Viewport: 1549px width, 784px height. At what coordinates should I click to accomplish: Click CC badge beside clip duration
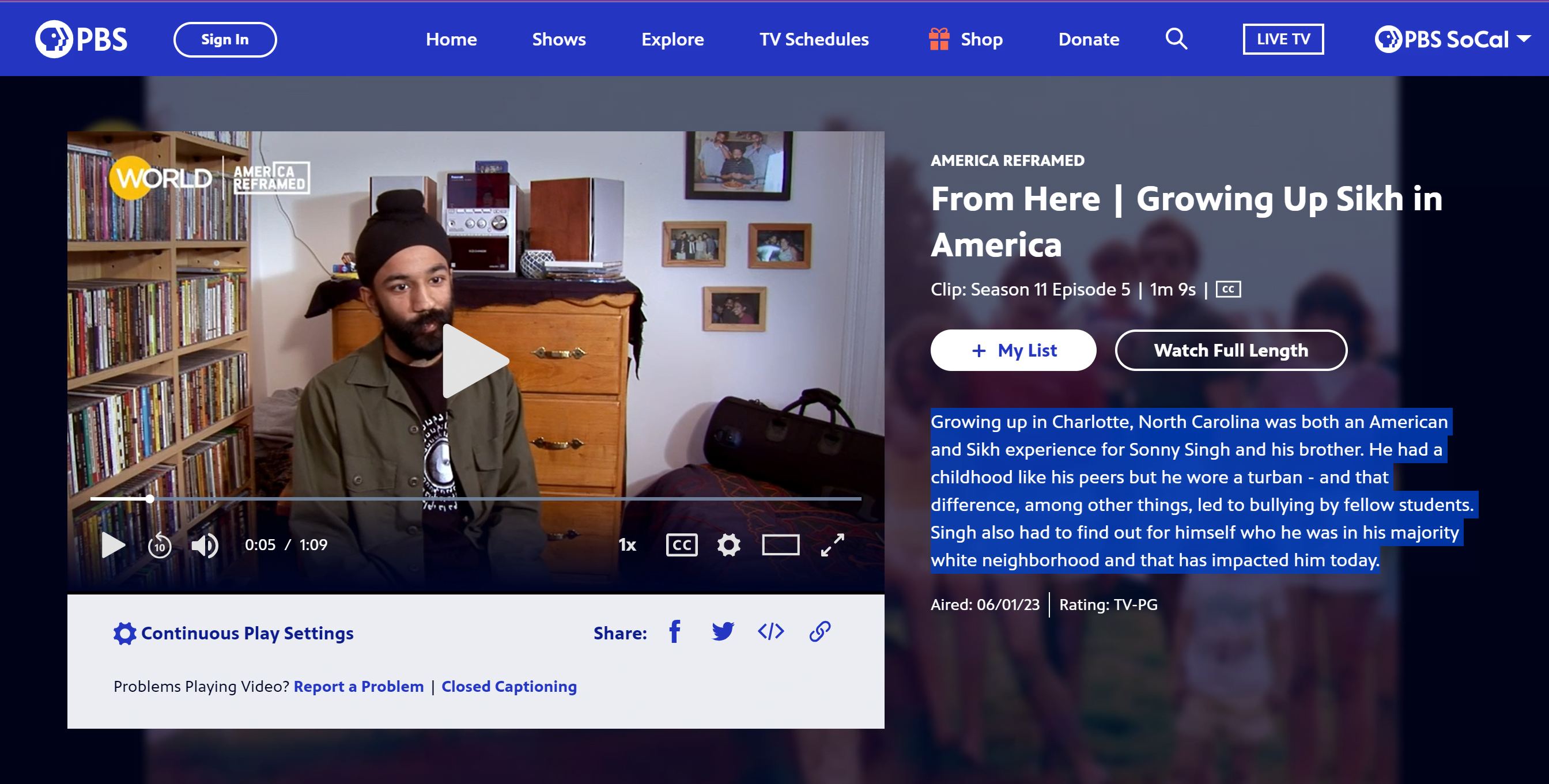pos(1228,289)
